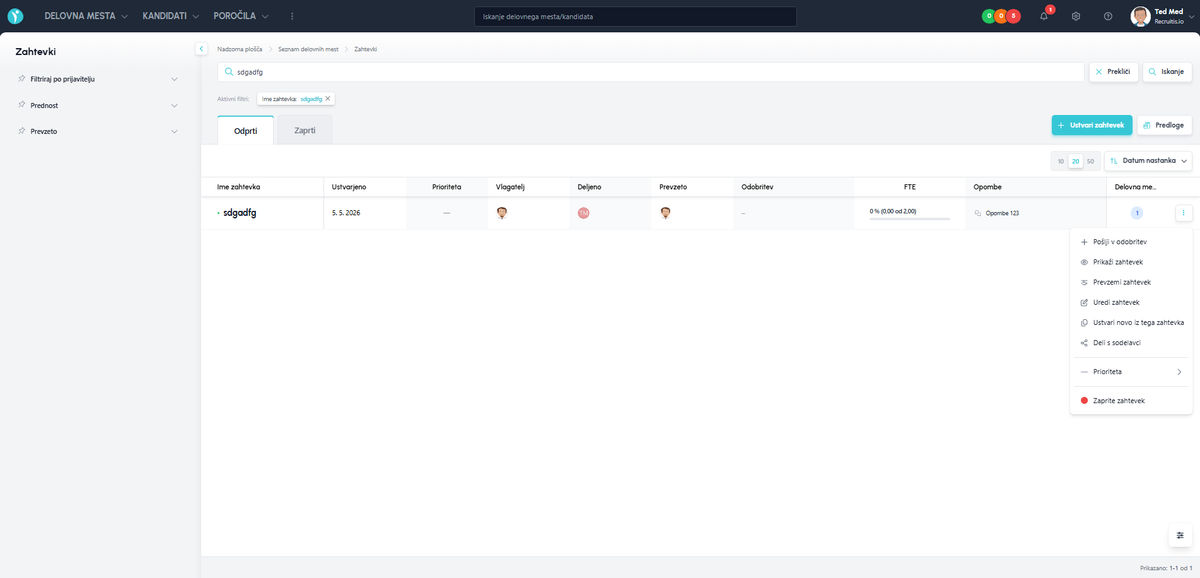
Task: Switch to the Zaprti tab
Action: (x=305, y=130)
